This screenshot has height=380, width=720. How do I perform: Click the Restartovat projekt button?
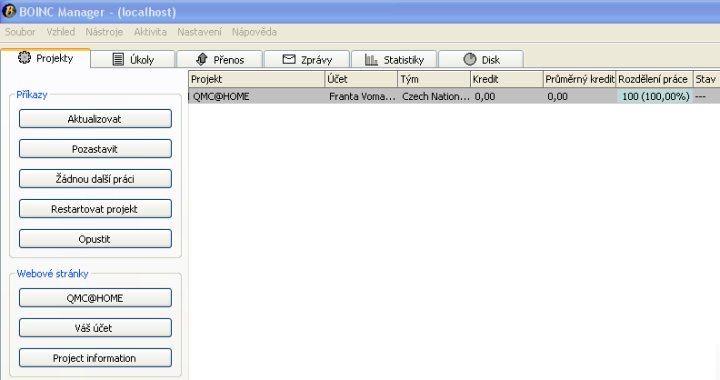[x=95, y=209]
